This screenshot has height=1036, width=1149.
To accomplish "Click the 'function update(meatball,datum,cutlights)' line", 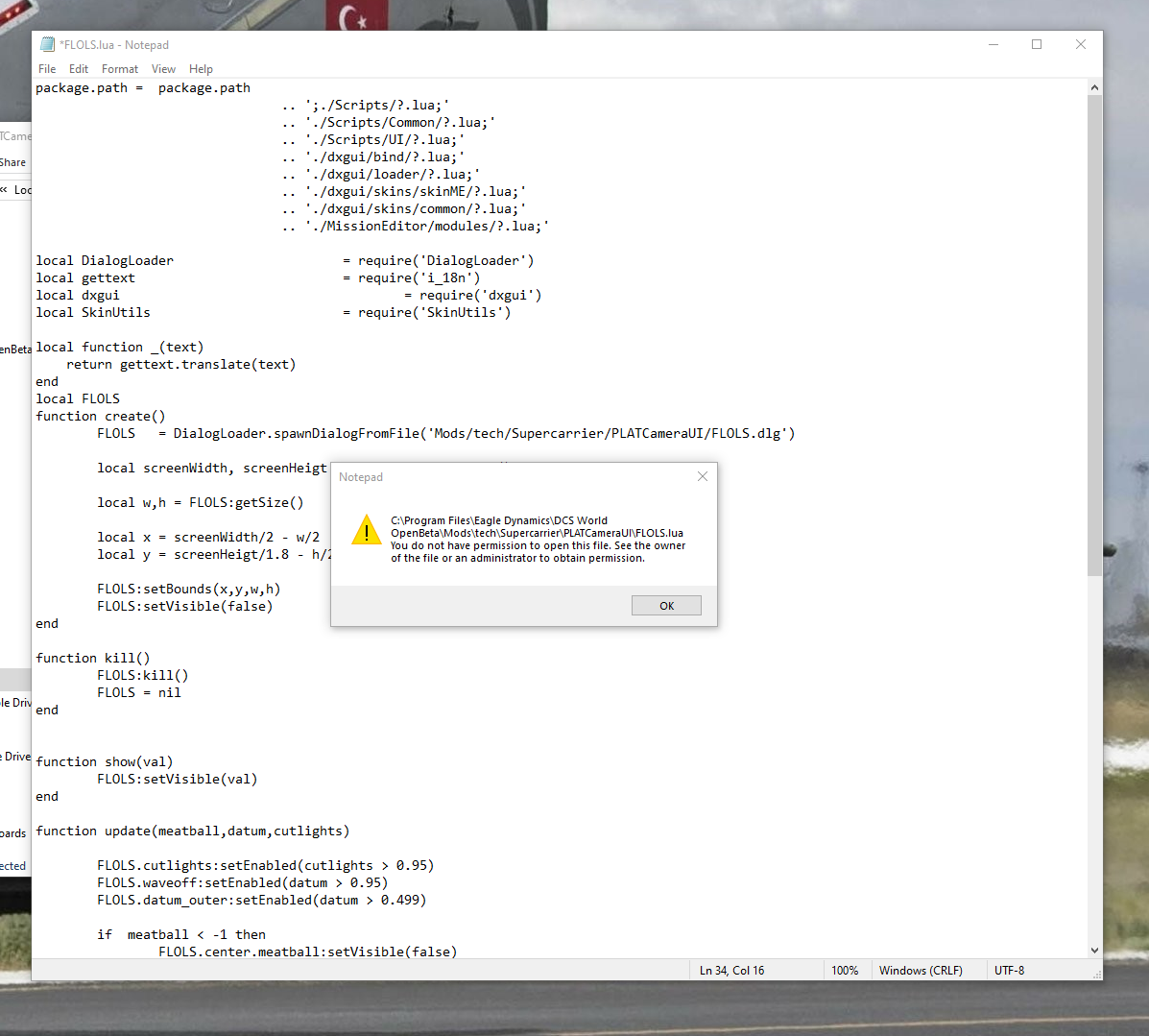I will (193, 831).
